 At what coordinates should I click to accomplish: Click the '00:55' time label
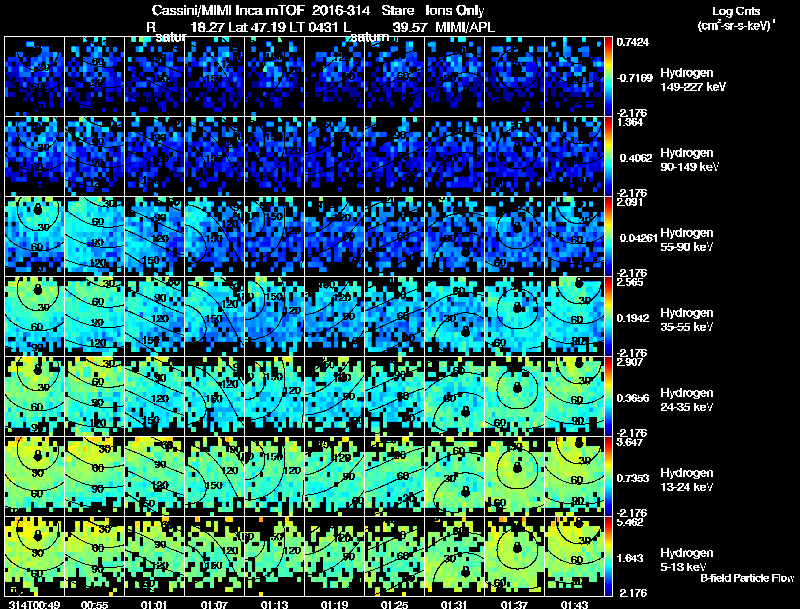[94, 604]
